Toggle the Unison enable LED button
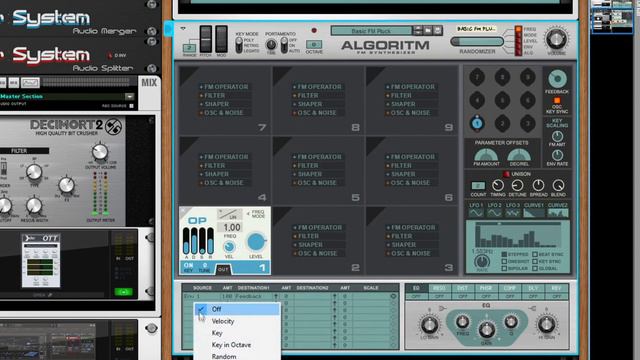This screenshot has height=360, width=640. coord(506,174)
